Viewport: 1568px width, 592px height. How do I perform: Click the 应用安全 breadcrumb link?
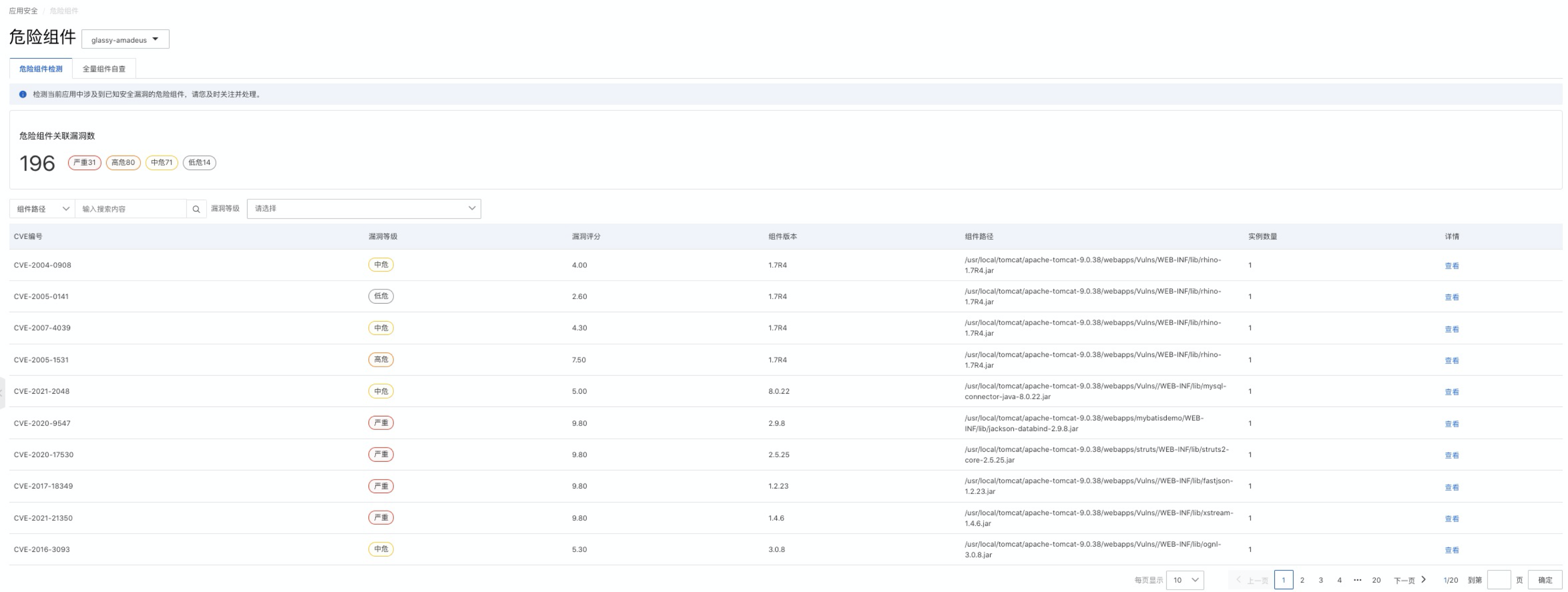point(23,11)
